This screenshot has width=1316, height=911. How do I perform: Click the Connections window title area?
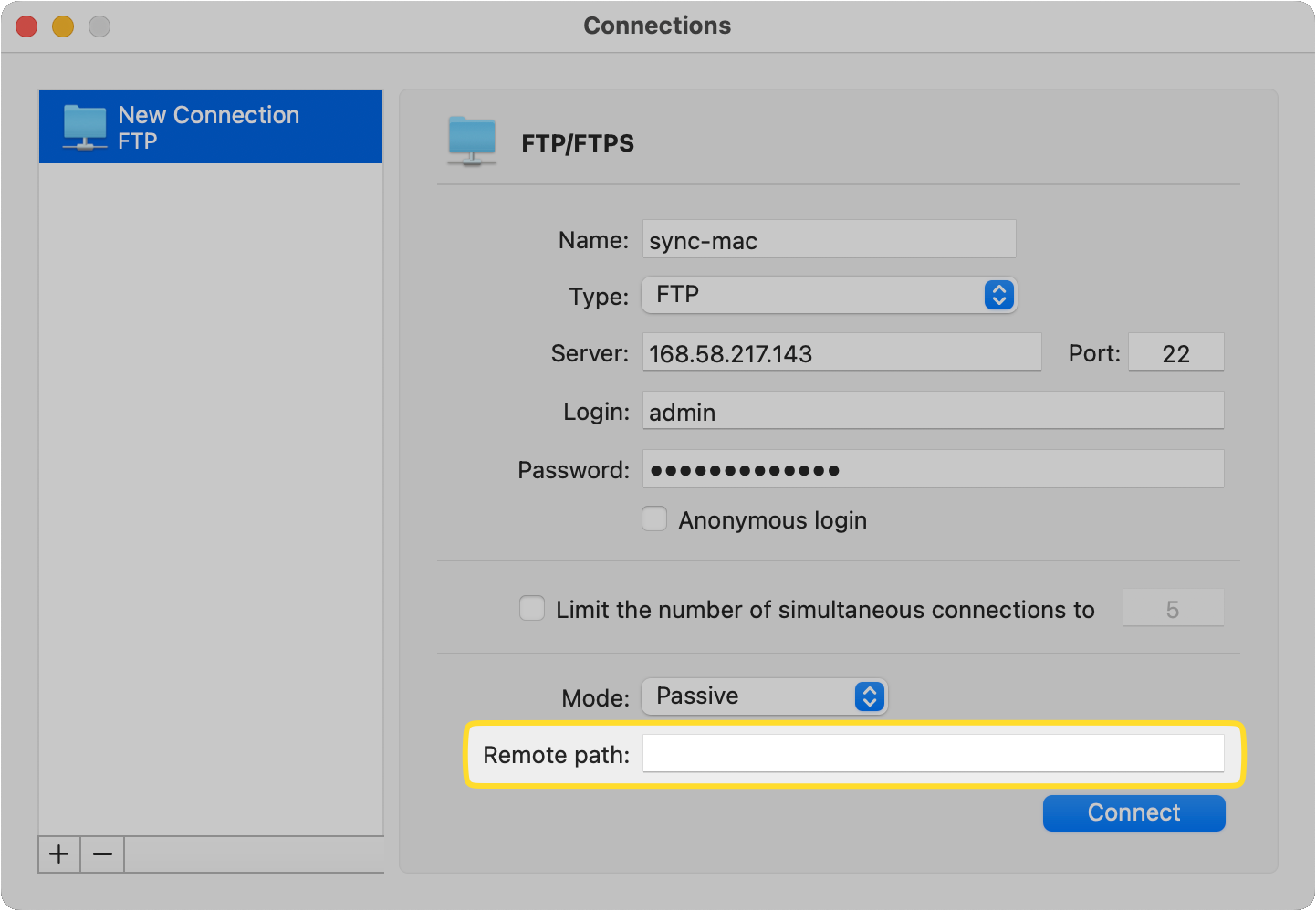pyautogui.click(x=657, y=26)
